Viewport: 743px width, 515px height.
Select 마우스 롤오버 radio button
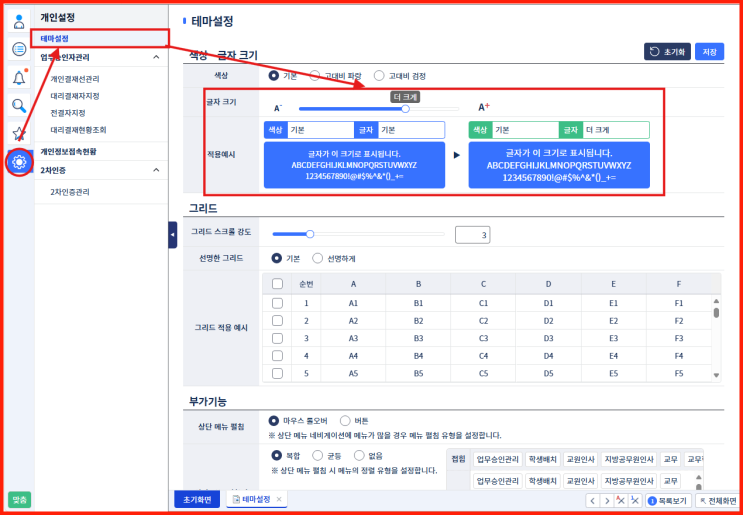pos(273,421)
